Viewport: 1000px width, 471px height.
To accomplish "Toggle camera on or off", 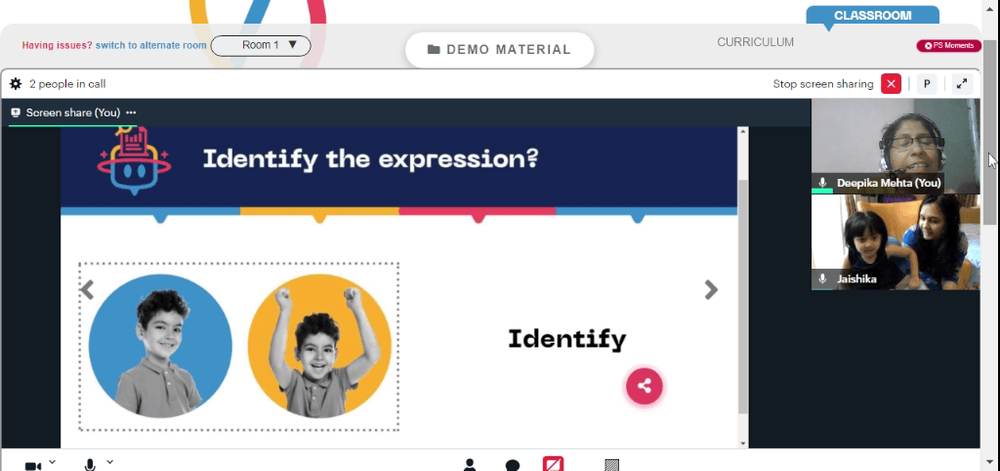I will [33, 466].
